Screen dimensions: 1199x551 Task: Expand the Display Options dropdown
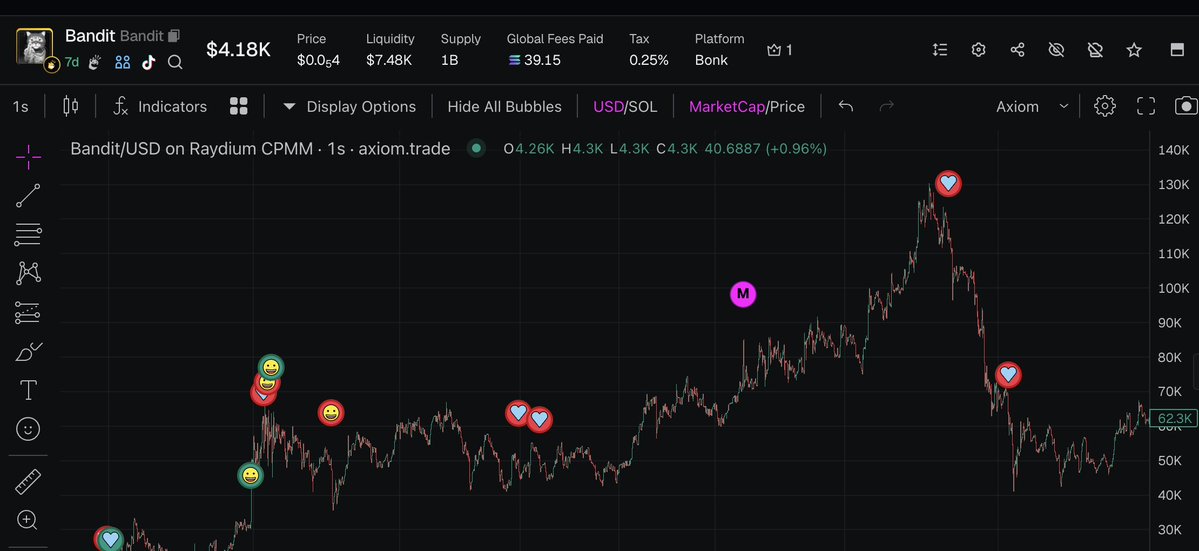pyautogui.click(x=349, y=106)
